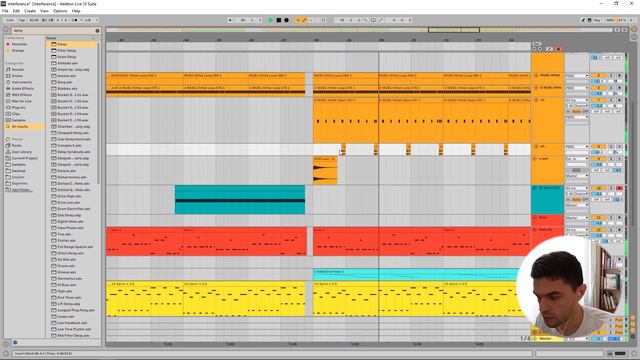This screenshot has width=640, height=360.
Task: Select the Delay device in results
Action: pyautogui.click(x=62, y=44)
